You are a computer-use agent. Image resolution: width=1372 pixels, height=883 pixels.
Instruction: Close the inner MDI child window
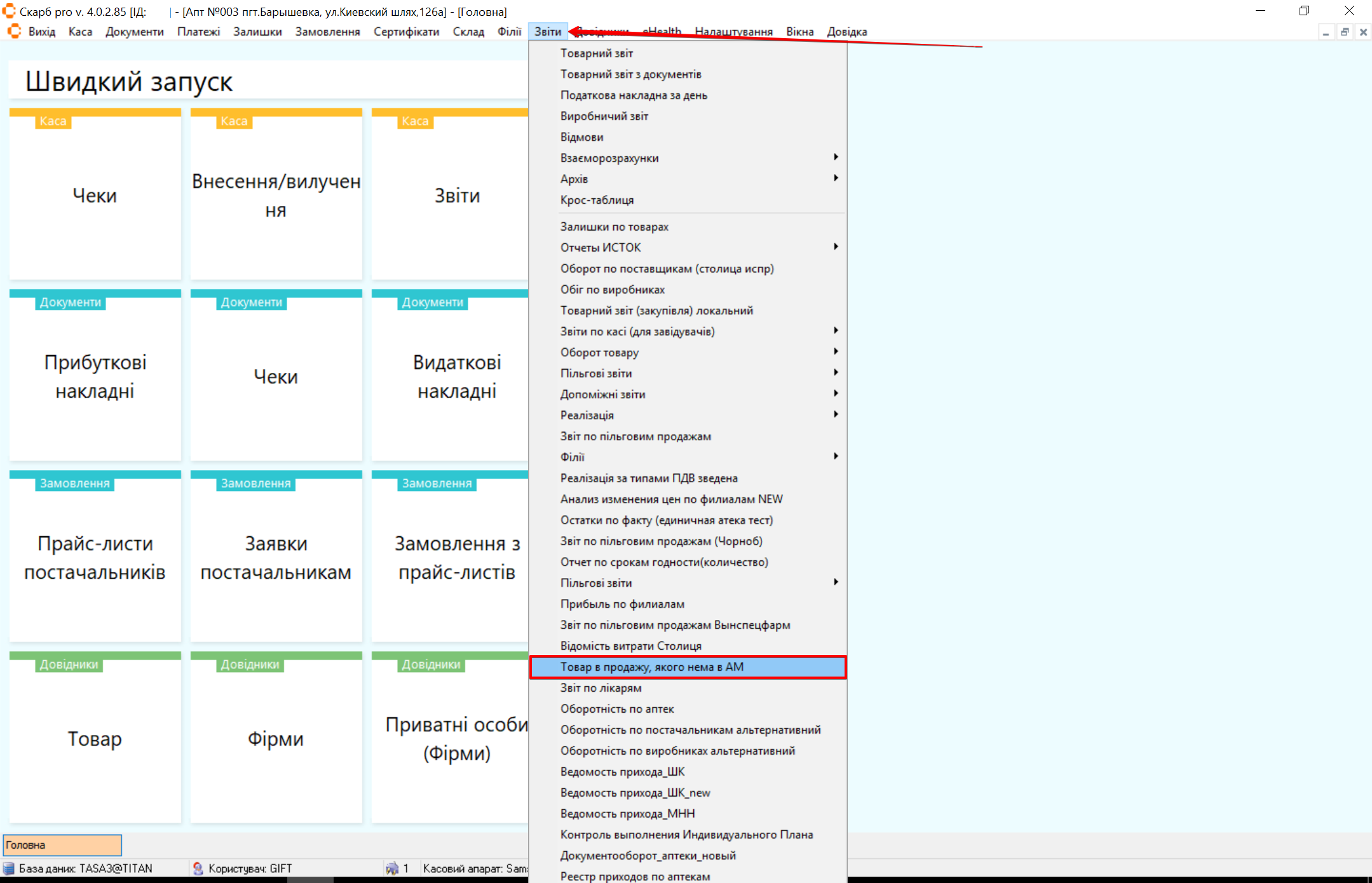[1363, 32]
